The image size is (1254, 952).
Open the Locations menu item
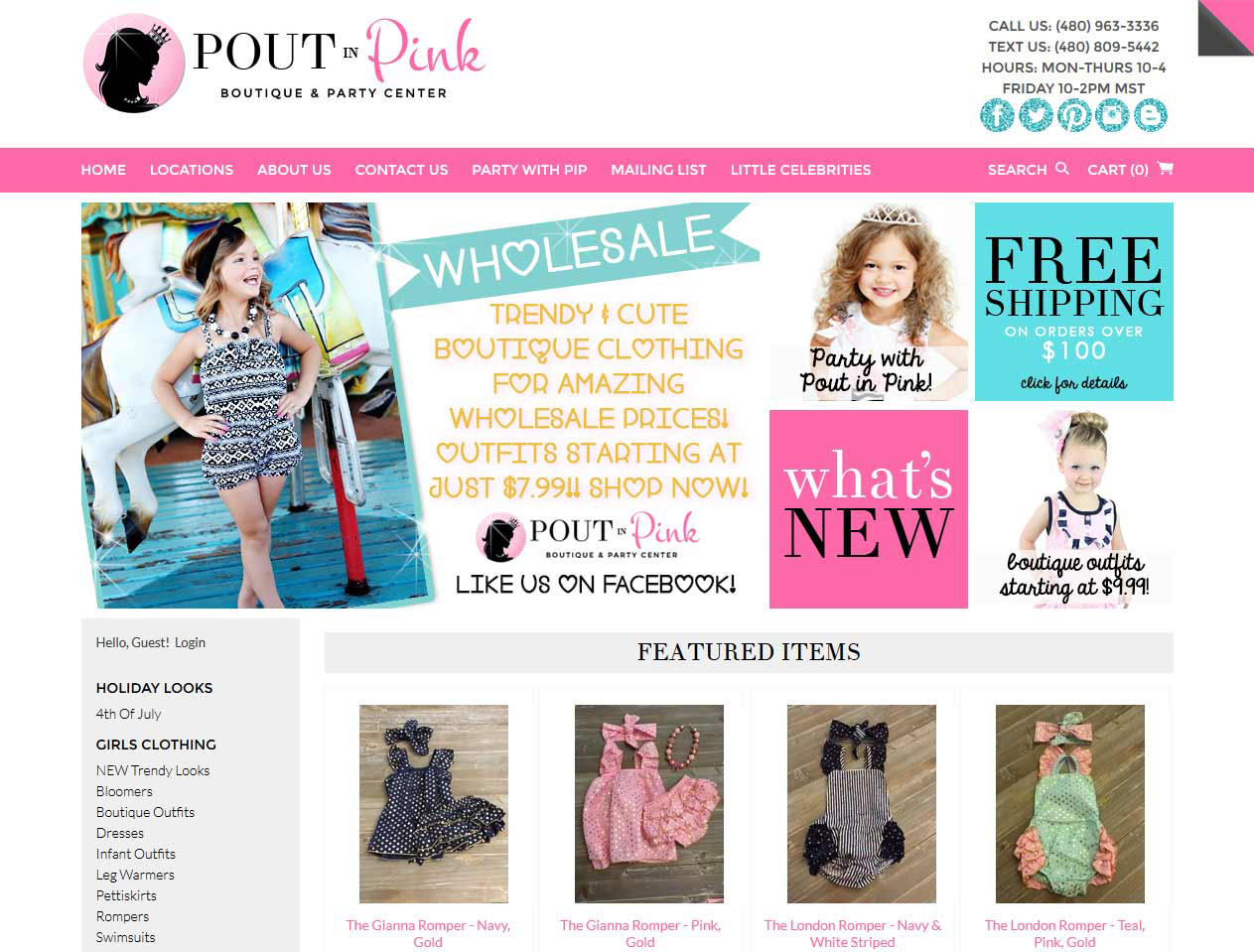tap(192, 170)
